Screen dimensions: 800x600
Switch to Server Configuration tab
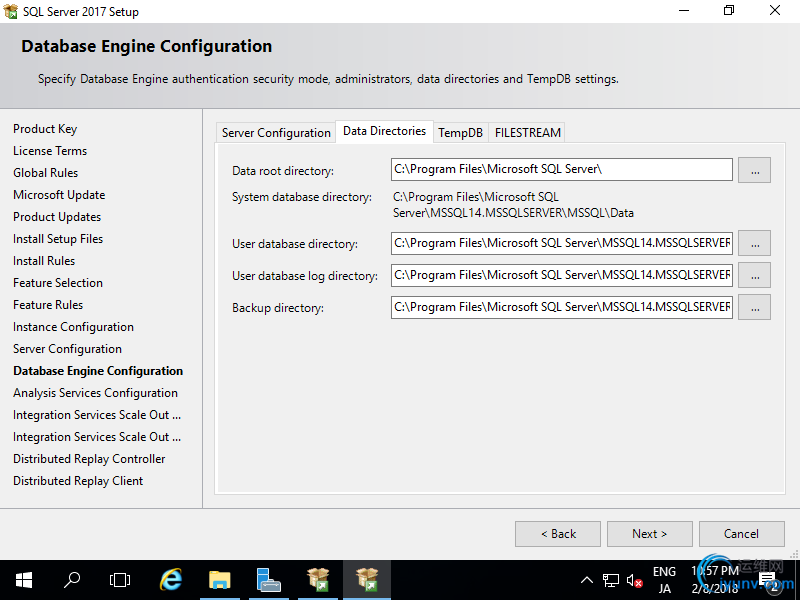[276, 133]
